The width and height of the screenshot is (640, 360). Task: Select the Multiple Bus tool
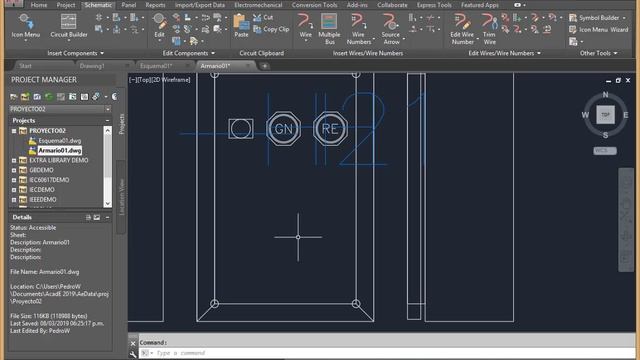click(x=329, y=29)
